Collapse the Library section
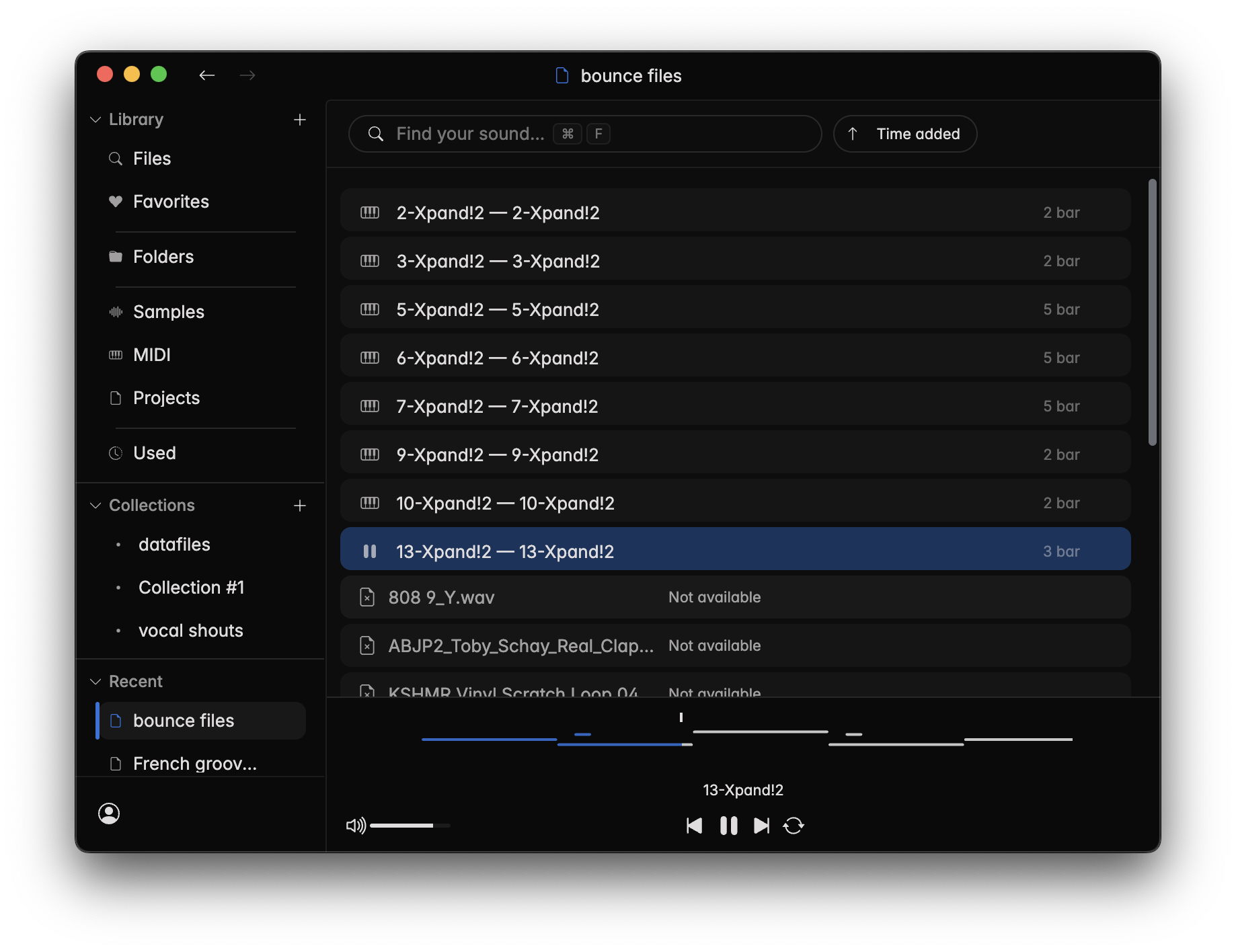Viewport: 1236px width, 952px height. pos(95,120)
